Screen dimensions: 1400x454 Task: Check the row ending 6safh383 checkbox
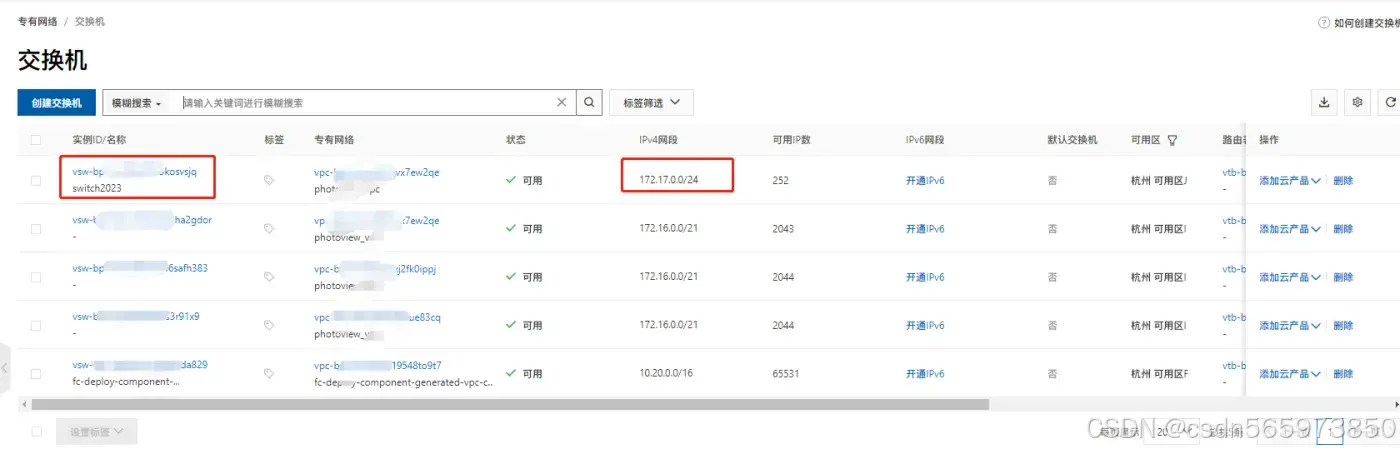click(x=36, y=277)
